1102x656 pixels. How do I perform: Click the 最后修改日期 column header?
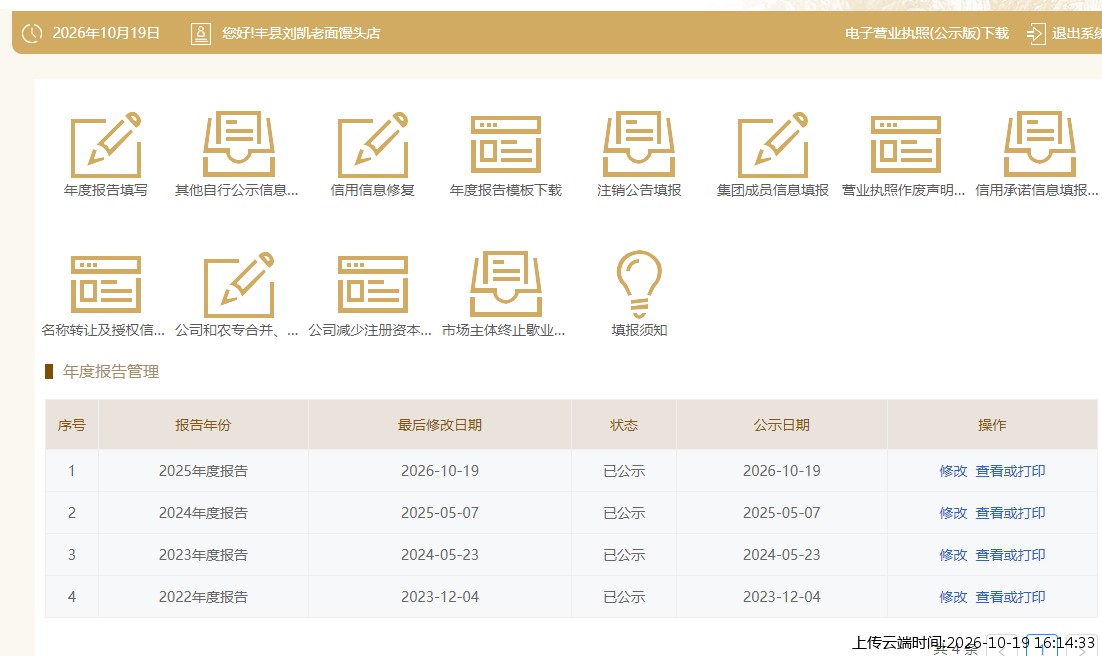tap(440, 425)
